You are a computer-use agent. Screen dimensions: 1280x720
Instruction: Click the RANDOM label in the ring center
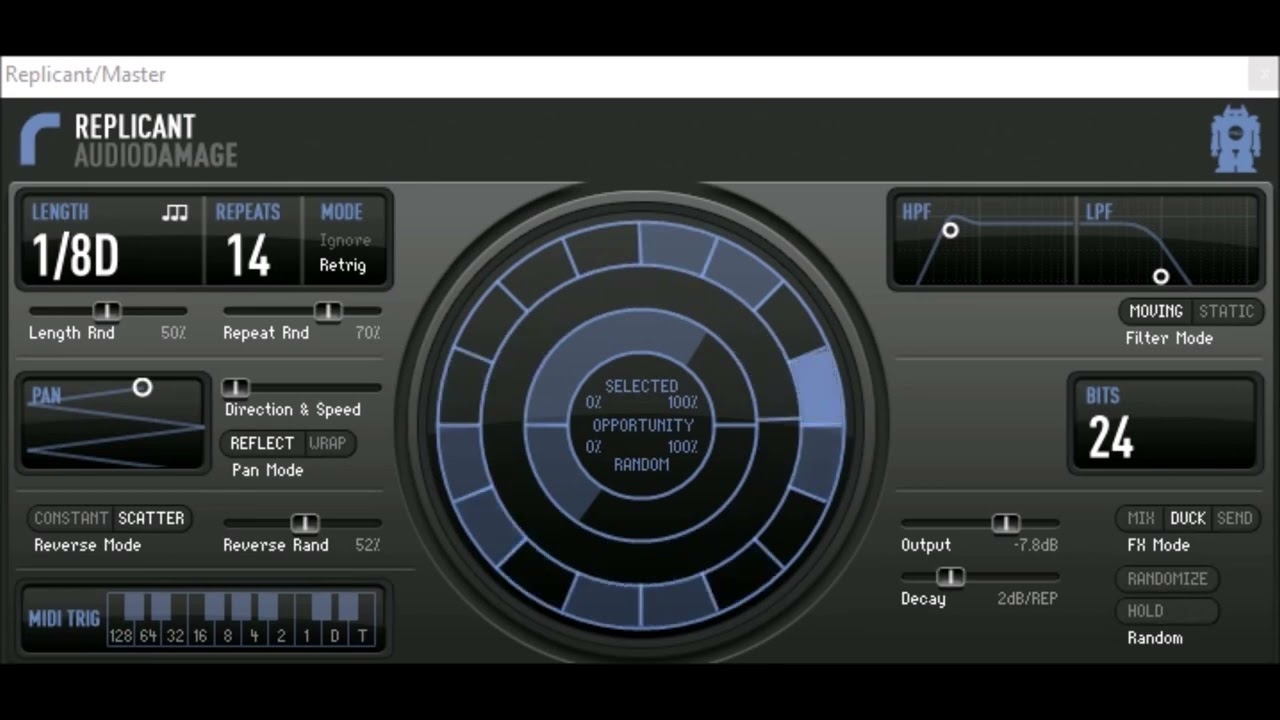(642, 464)
